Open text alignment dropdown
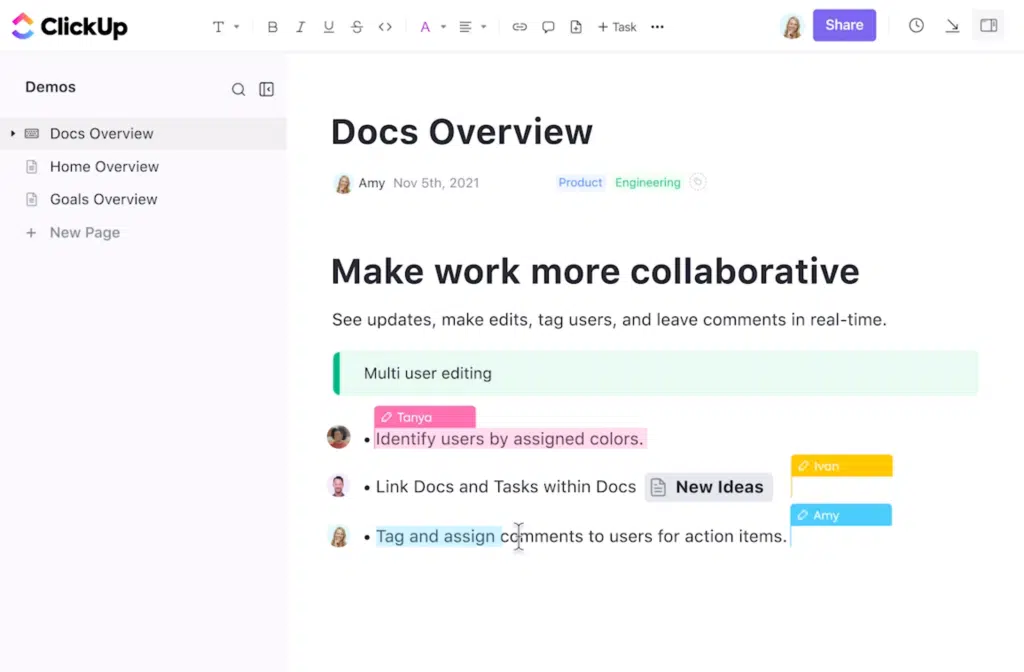1024x672 pixels. point(472,27)
